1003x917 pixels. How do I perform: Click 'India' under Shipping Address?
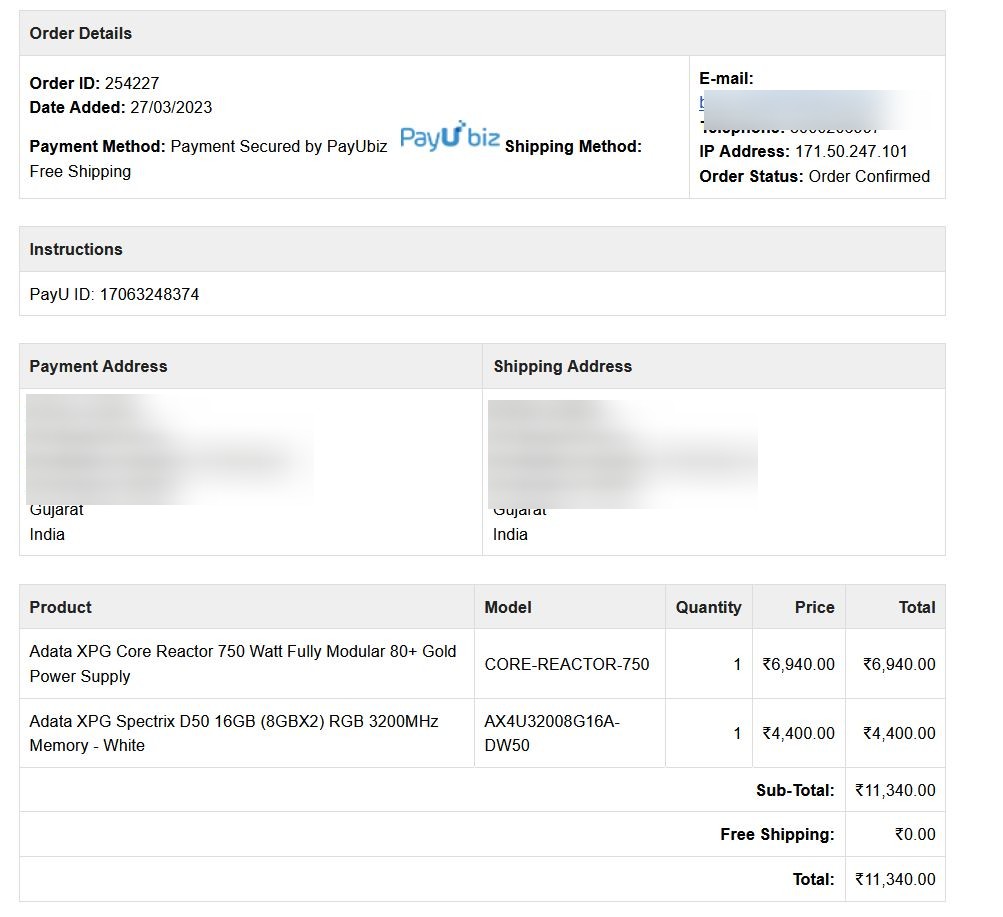(510, 535)
